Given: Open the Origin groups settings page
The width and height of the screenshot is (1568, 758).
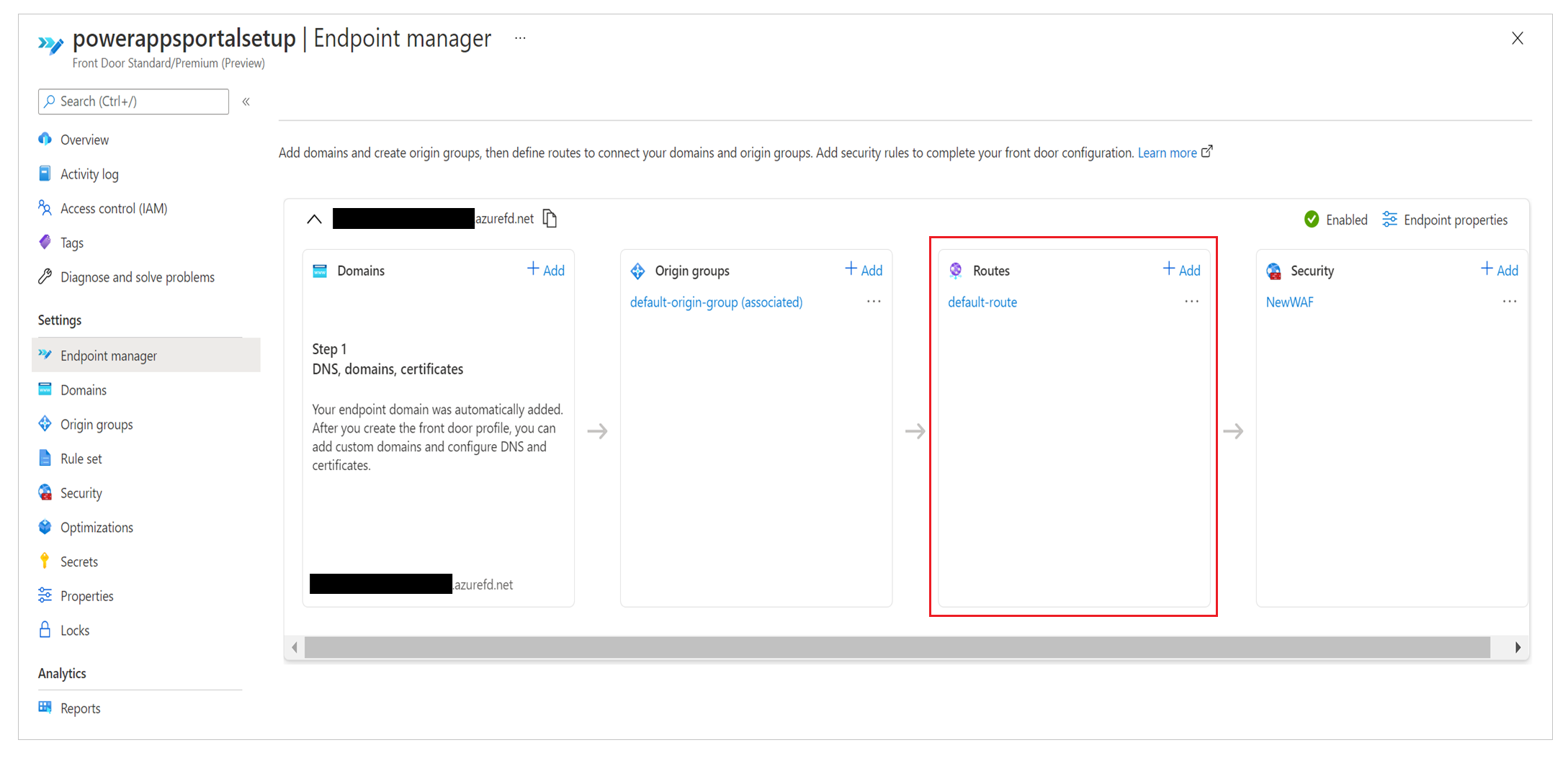Looking at the screenshot, I should coord(97,424).
